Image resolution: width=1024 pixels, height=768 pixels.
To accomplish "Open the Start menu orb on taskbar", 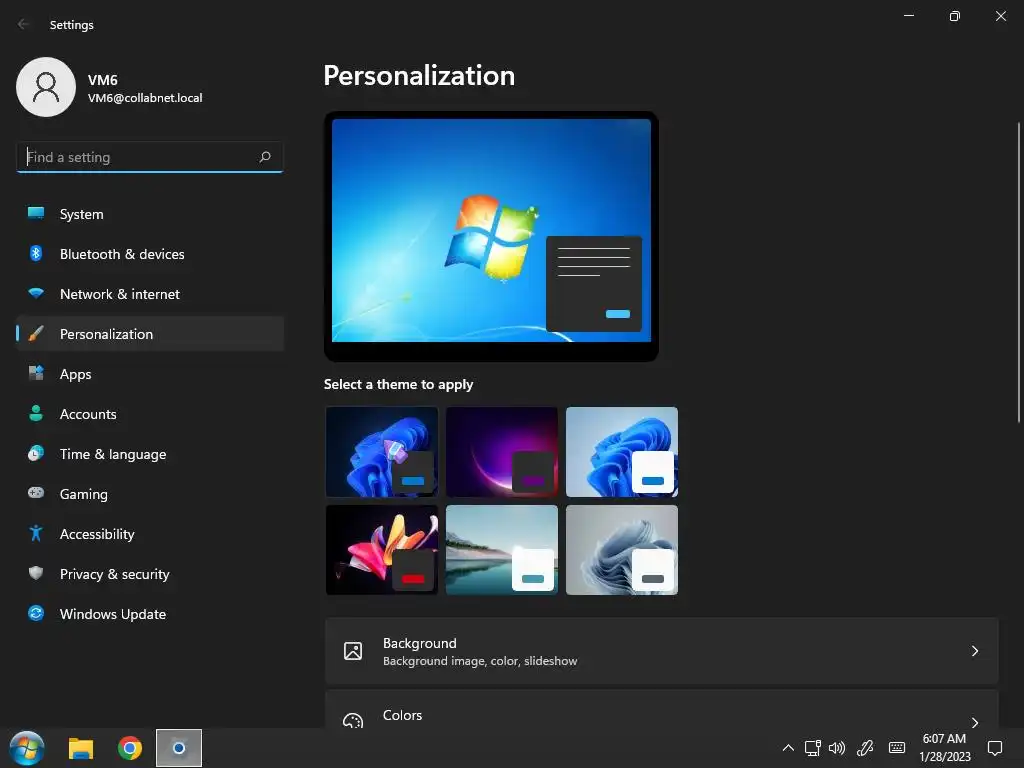I will pyautogui.click(x=27, y=748).
